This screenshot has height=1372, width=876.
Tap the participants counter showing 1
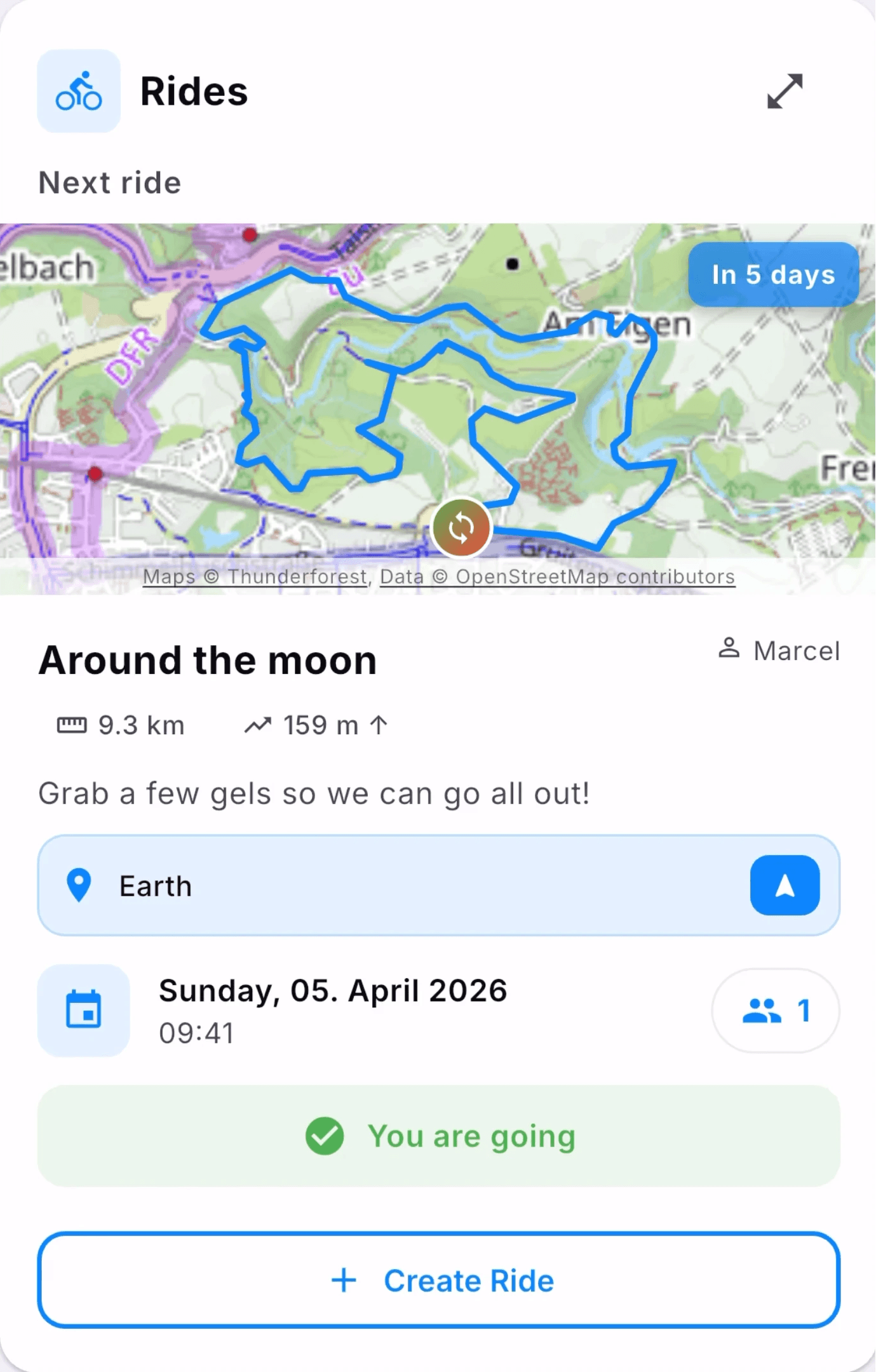(774, 1011)
